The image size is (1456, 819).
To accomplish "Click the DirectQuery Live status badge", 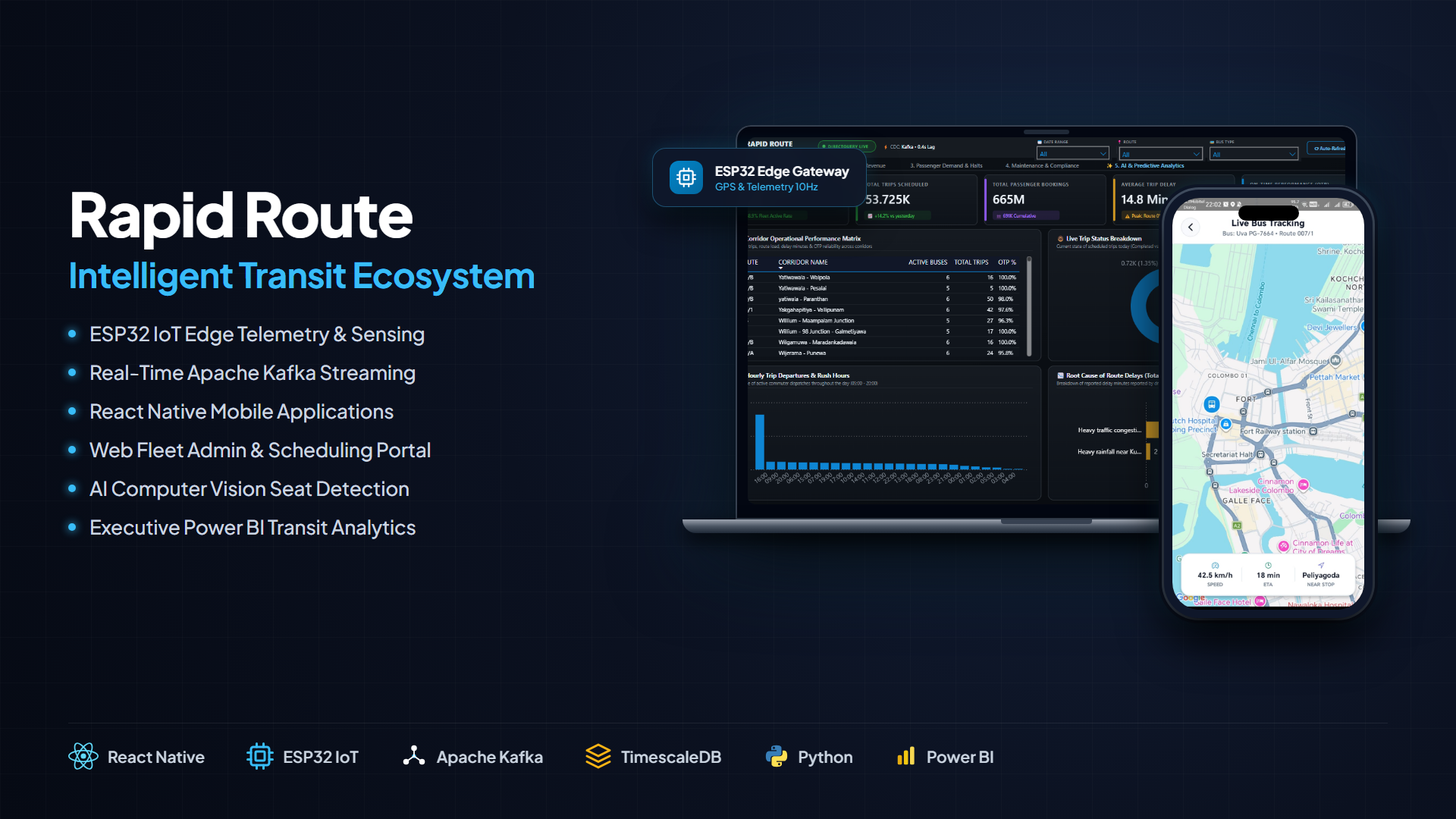I will [x=847, y=146].
